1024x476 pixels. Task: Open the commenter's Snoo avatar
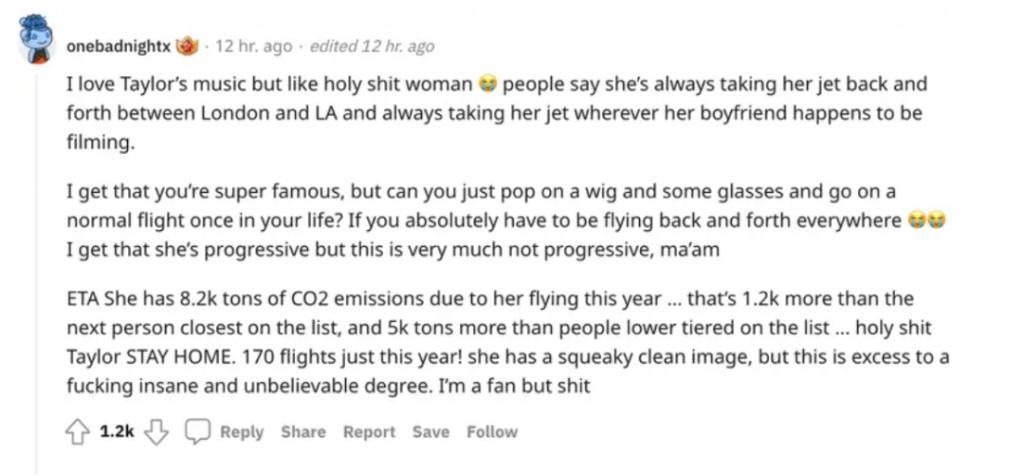click(38, 39)
